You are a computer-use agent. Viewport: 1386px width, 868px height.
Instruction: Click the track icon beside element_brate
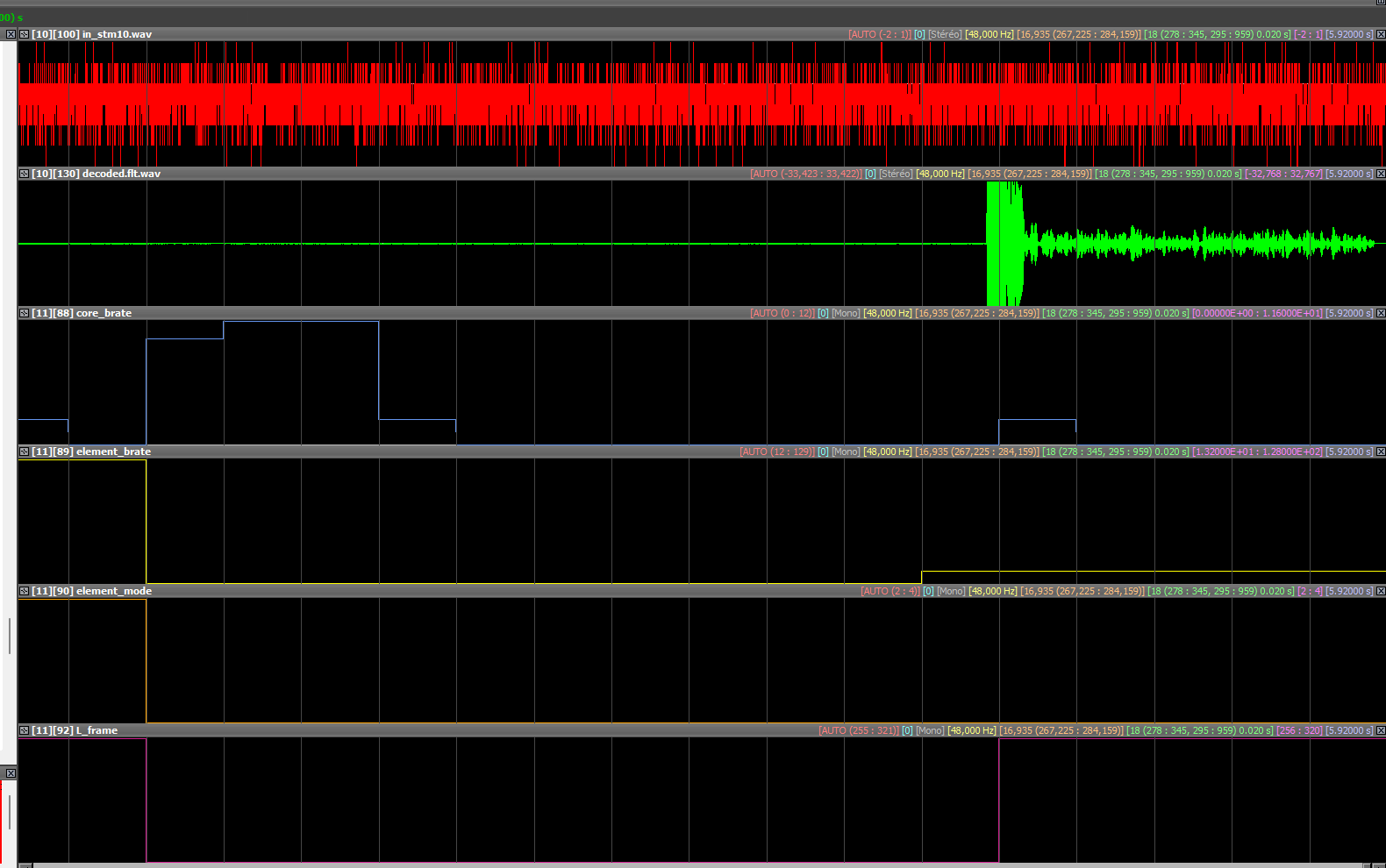[25, 452]
